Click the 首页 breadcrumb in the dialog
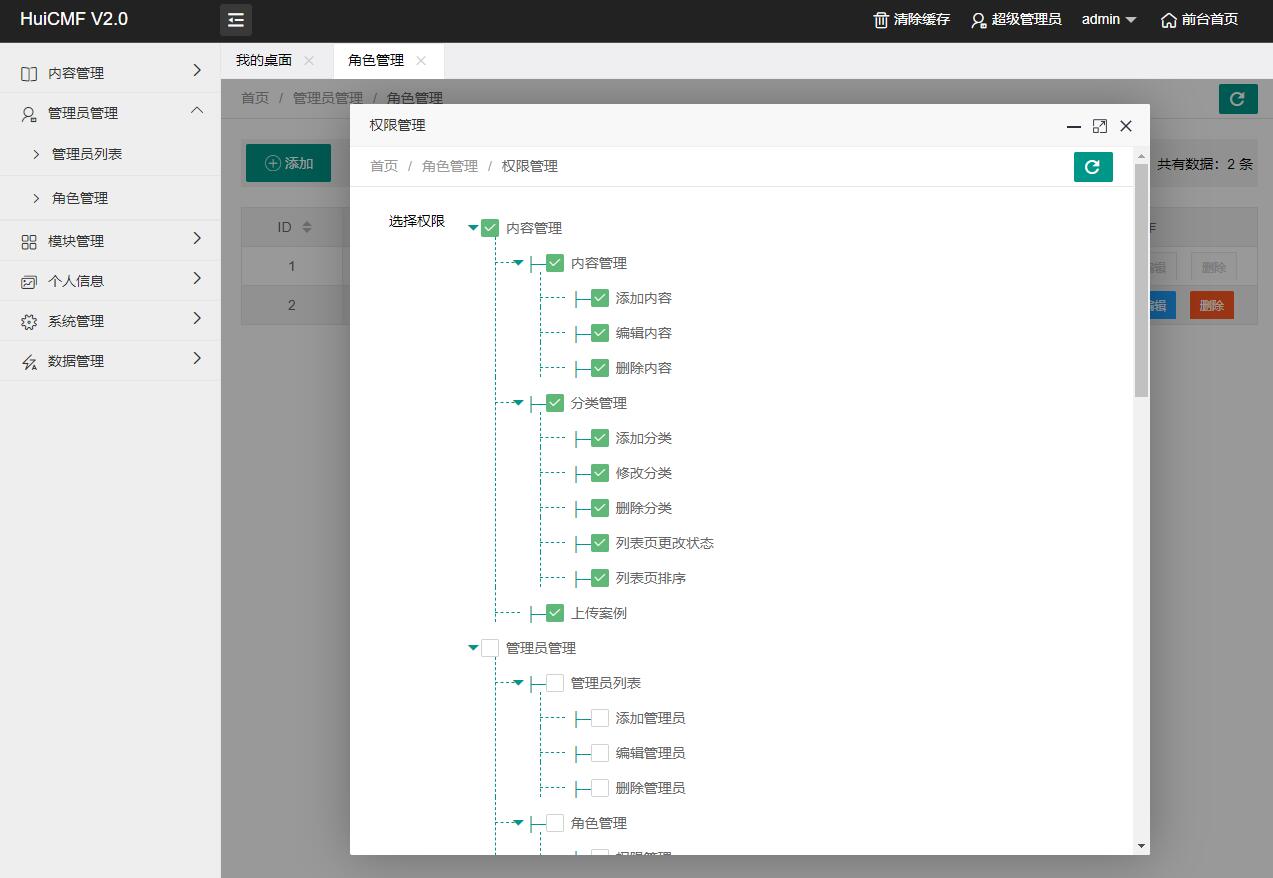 (x=384, y=167)
